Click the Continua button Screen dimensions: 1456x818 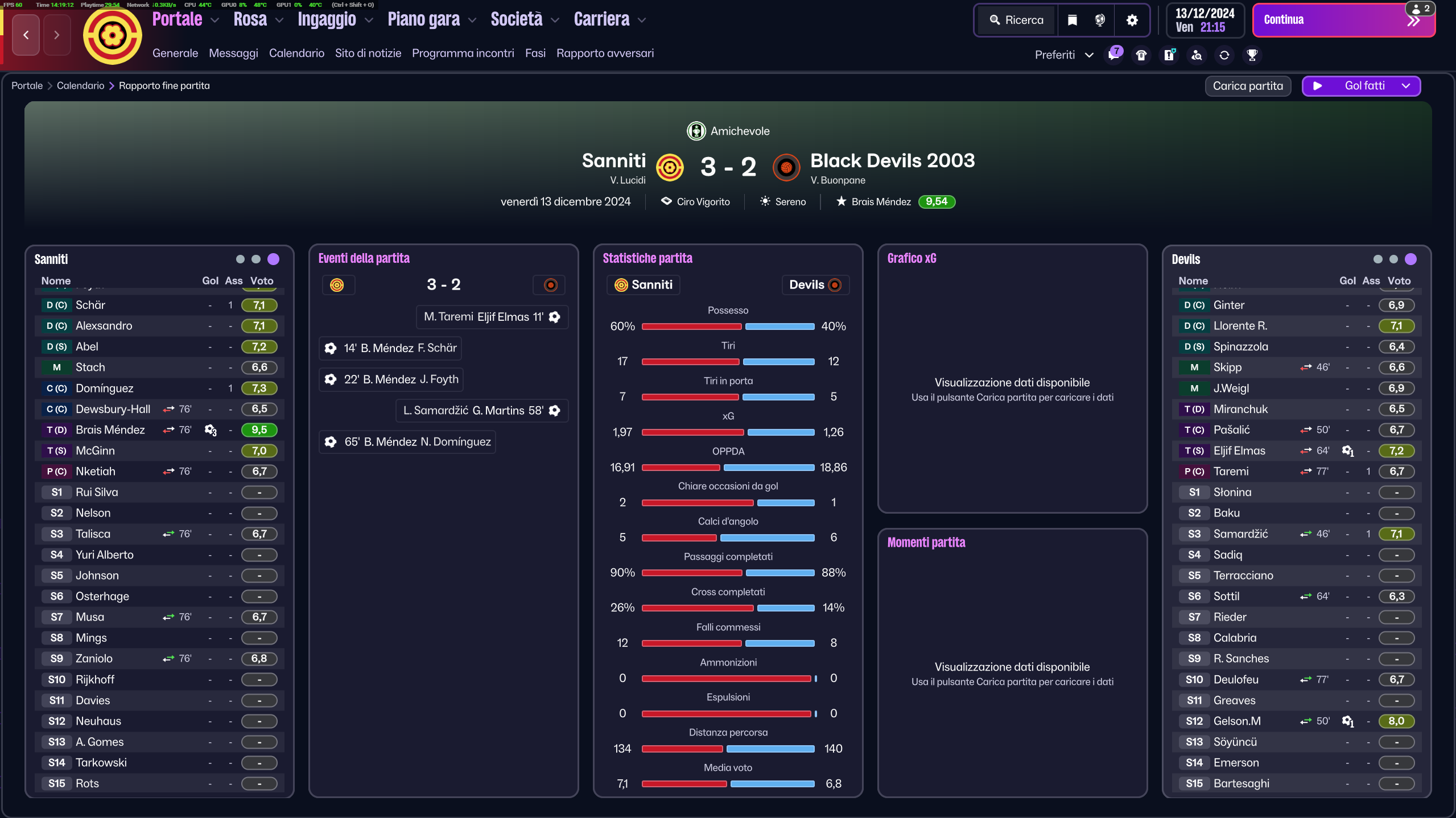[x=1343, y=20]
